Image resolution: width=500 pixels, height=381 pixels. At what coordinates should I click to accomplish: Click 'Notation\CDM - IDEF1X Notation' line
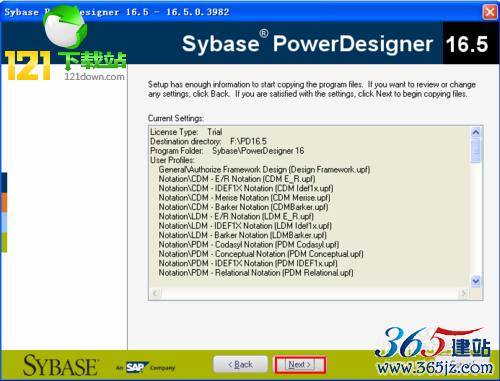coord(246,188)
